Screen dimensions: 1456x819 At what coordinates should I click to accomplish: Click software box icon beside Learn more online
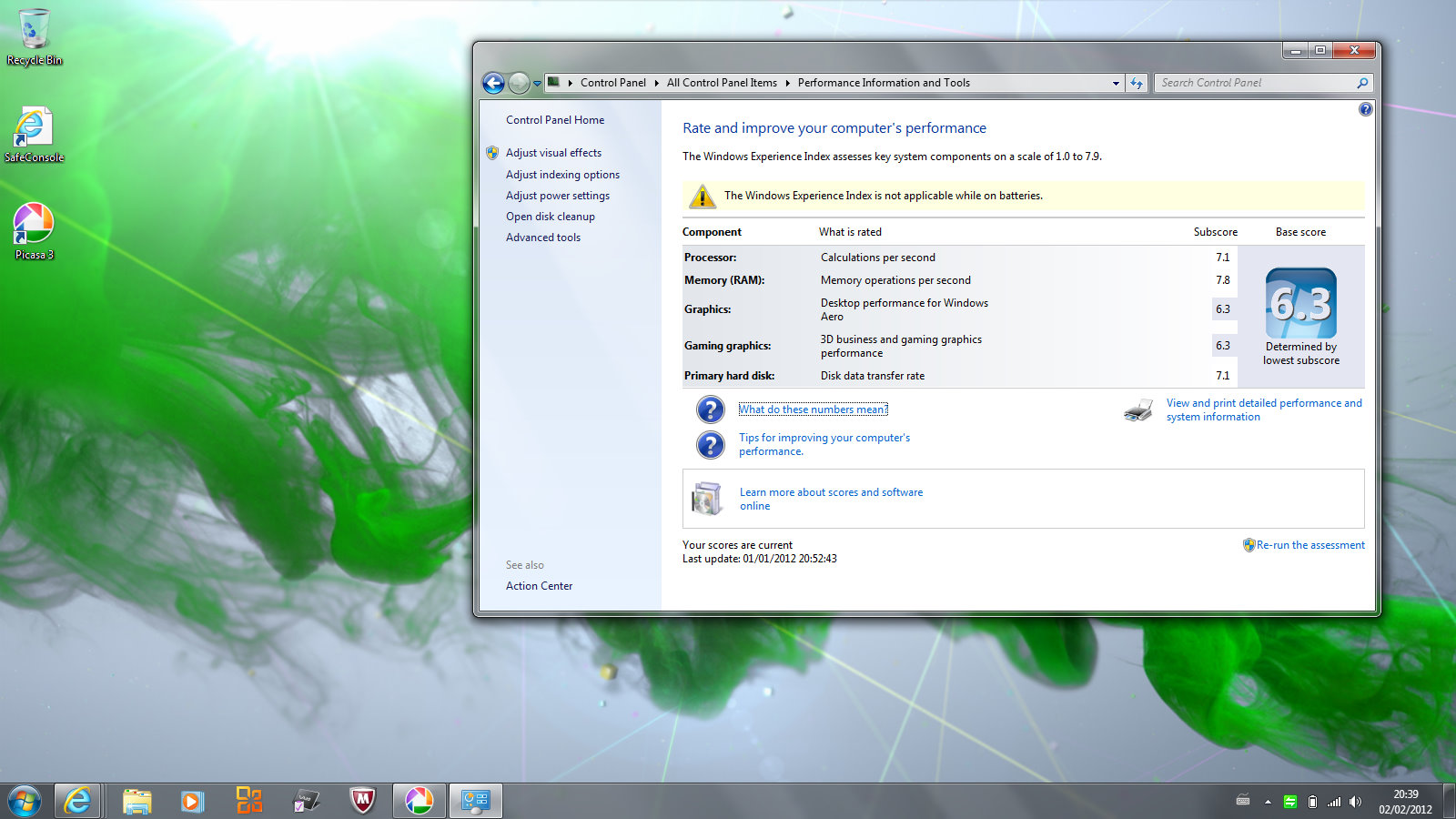pyautogui.click(x=707, y=499)
